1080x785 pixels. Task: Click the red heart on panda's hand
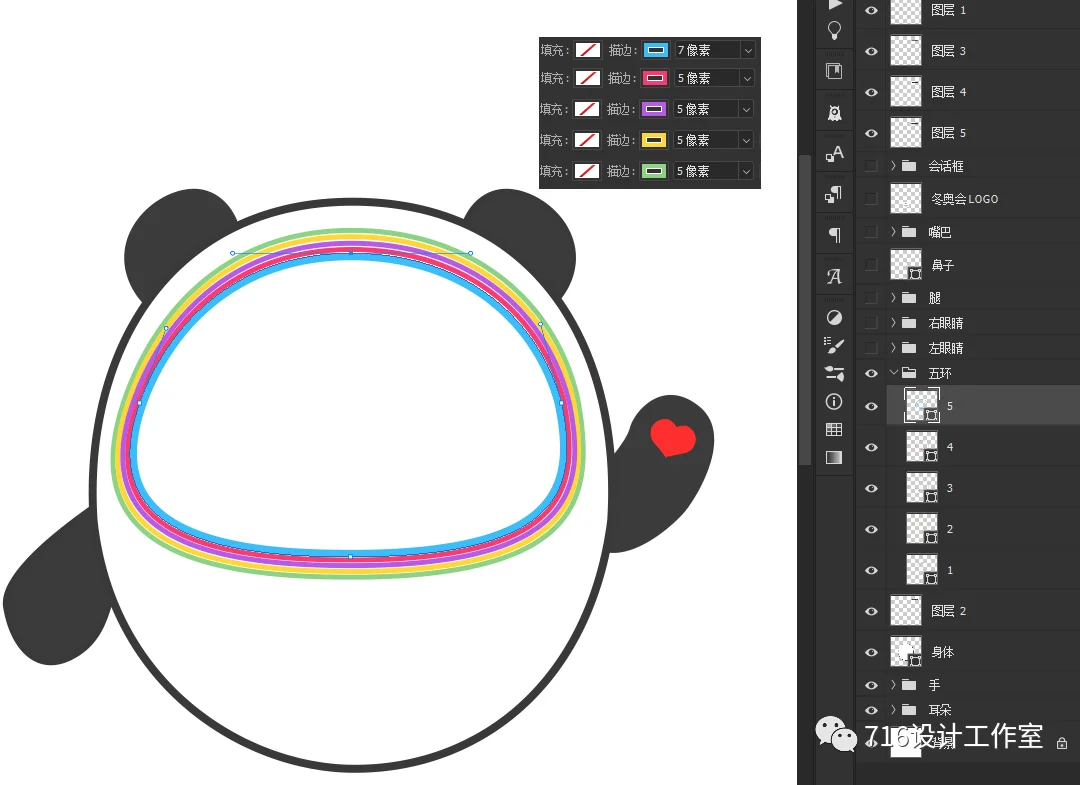pos(673,437)
